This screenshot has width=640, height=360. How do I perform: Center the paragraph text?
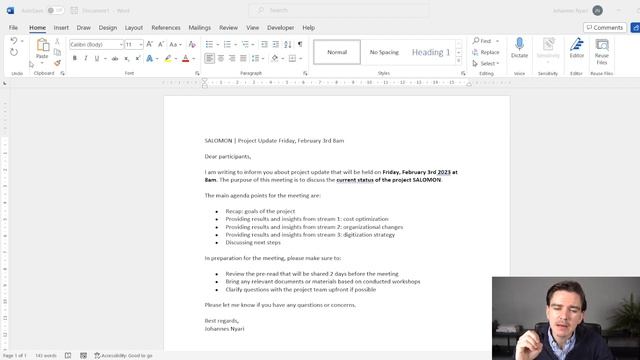point(221,59)
